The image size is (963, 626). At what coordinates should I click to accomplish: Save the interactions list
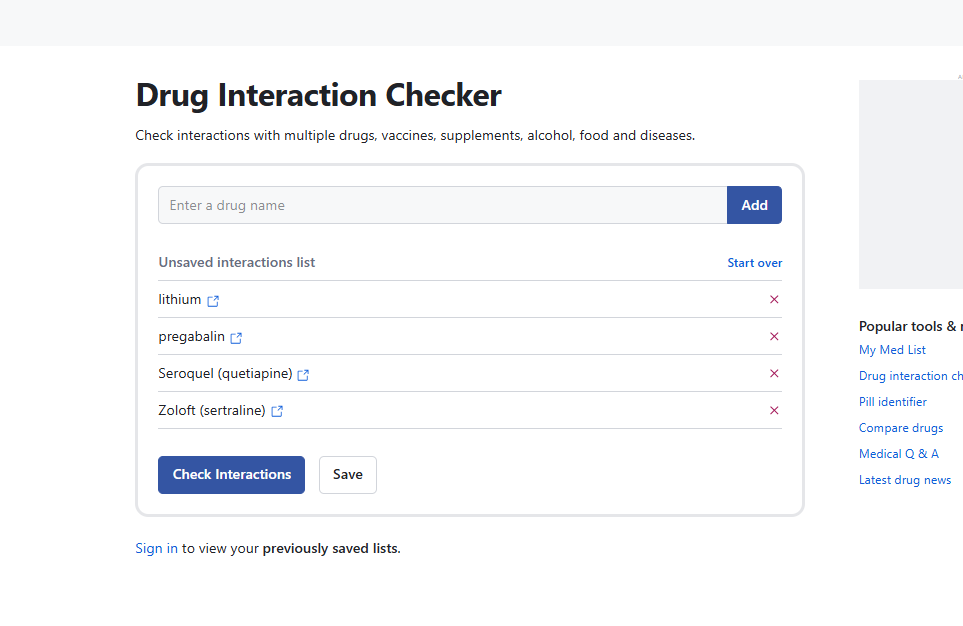coord(347,475)
